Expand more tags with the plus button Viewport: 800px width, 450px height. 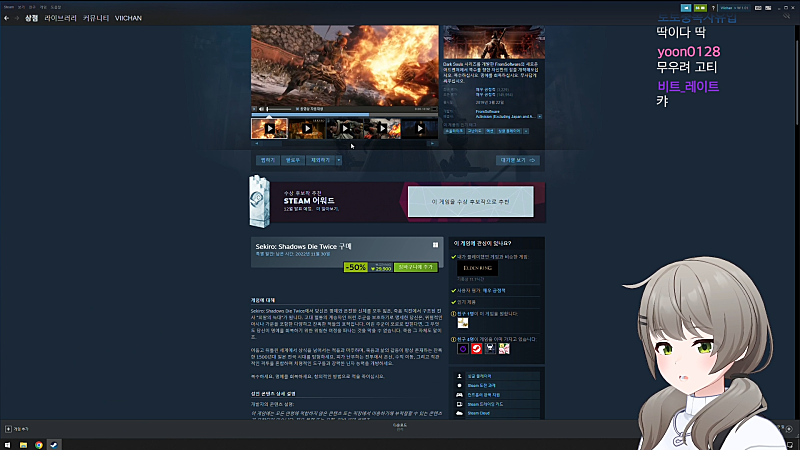tap(526, 131)
